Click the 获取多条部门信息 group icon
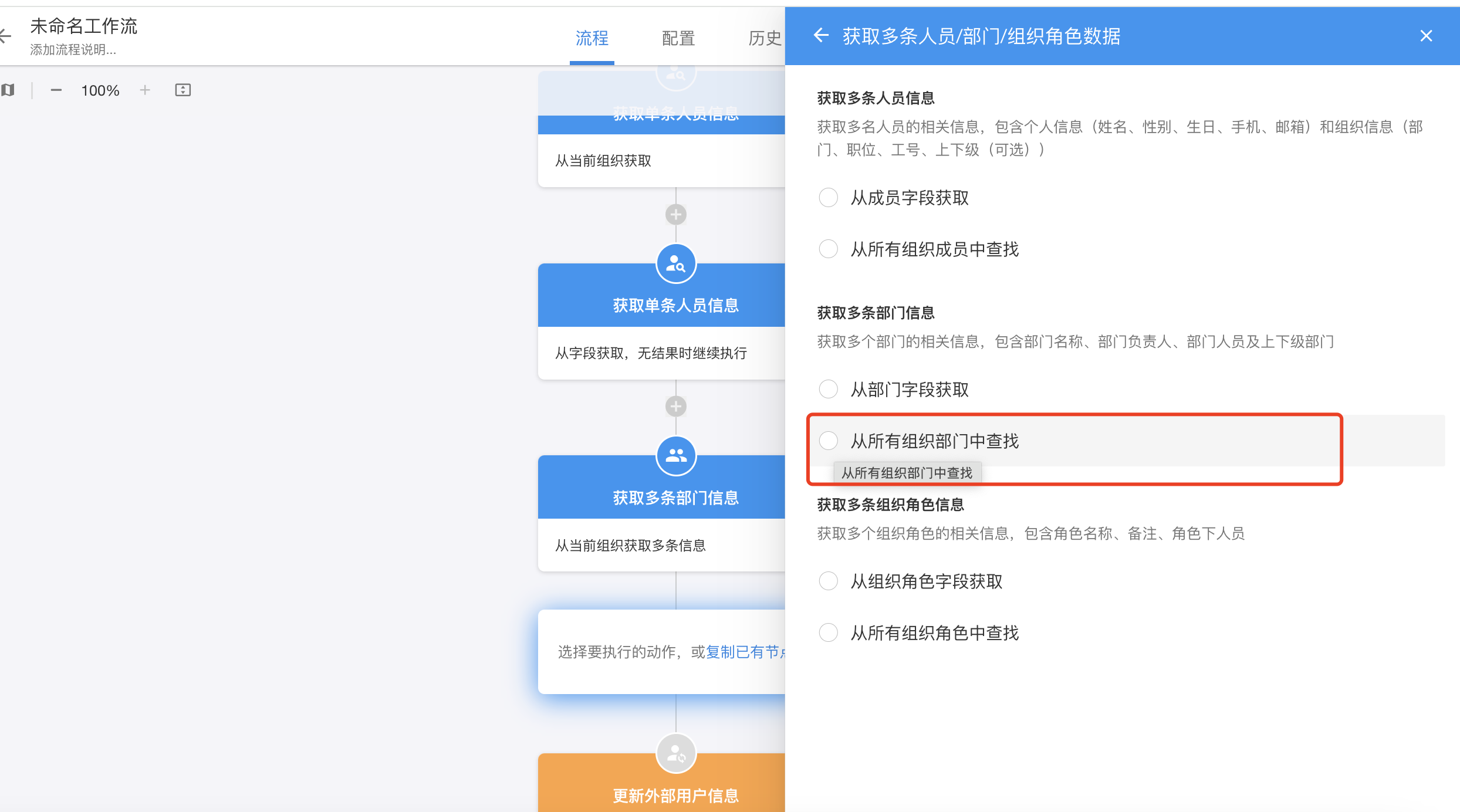The image size is (1460, 812). [676, 455]
